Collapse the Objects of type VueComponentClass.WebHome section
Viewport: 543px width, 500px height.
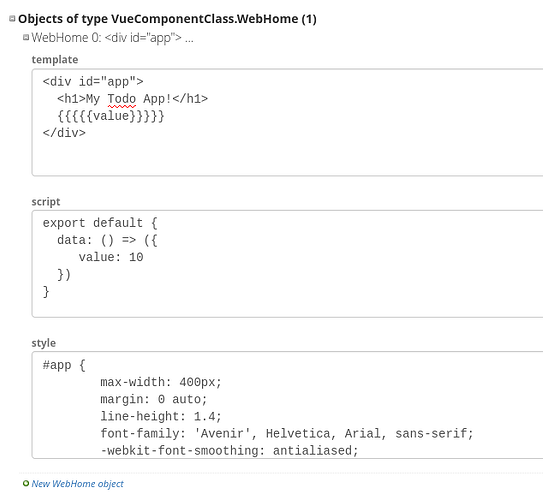click(x=12, y=18)
